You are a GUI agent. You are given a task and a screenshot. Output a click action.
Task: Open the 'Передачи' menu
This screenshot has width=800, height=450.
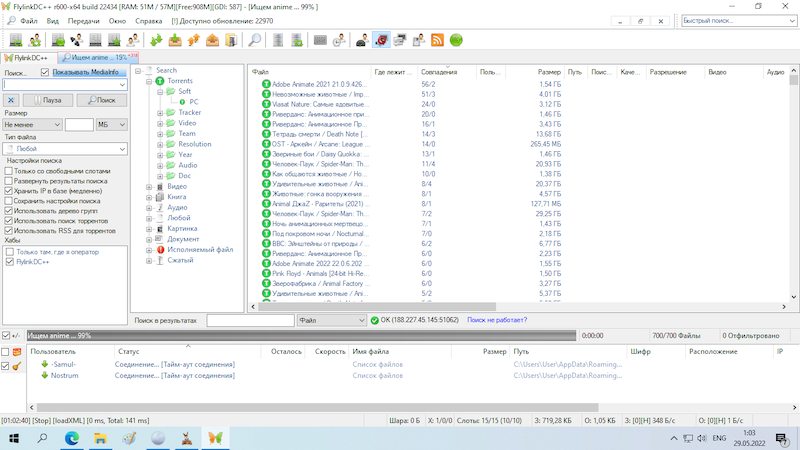[81, 20]
